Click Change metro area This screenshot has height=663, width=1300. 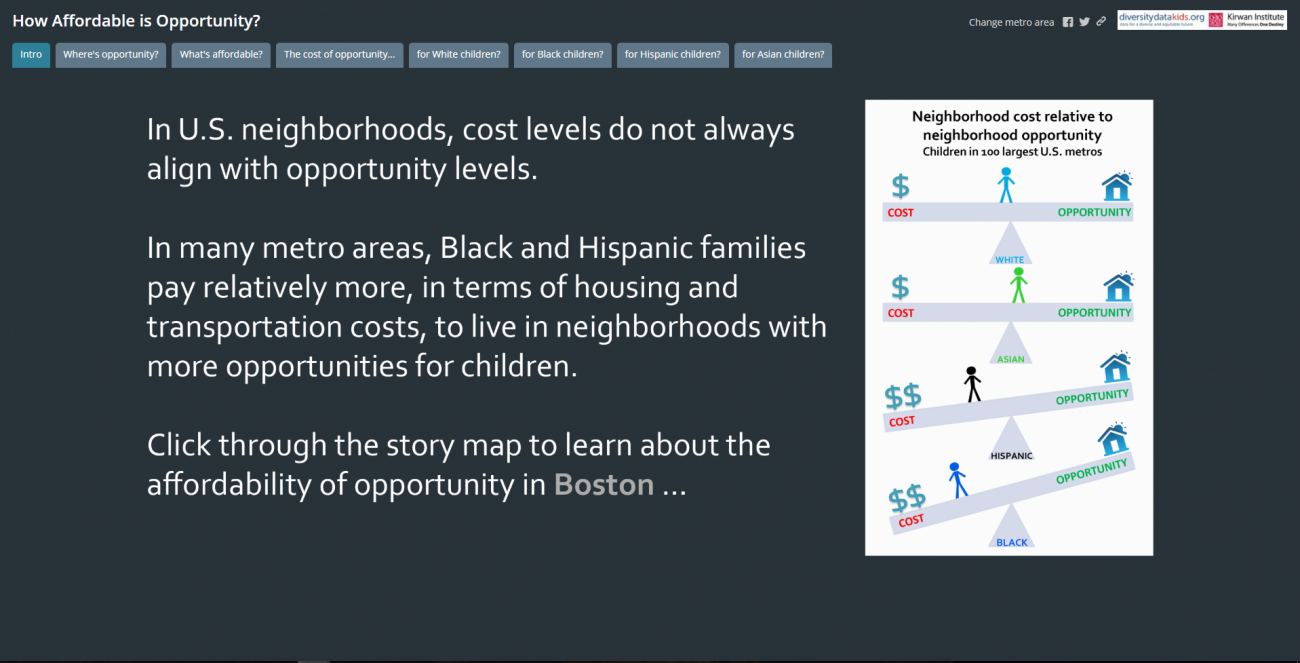(x=1011, y=22)
